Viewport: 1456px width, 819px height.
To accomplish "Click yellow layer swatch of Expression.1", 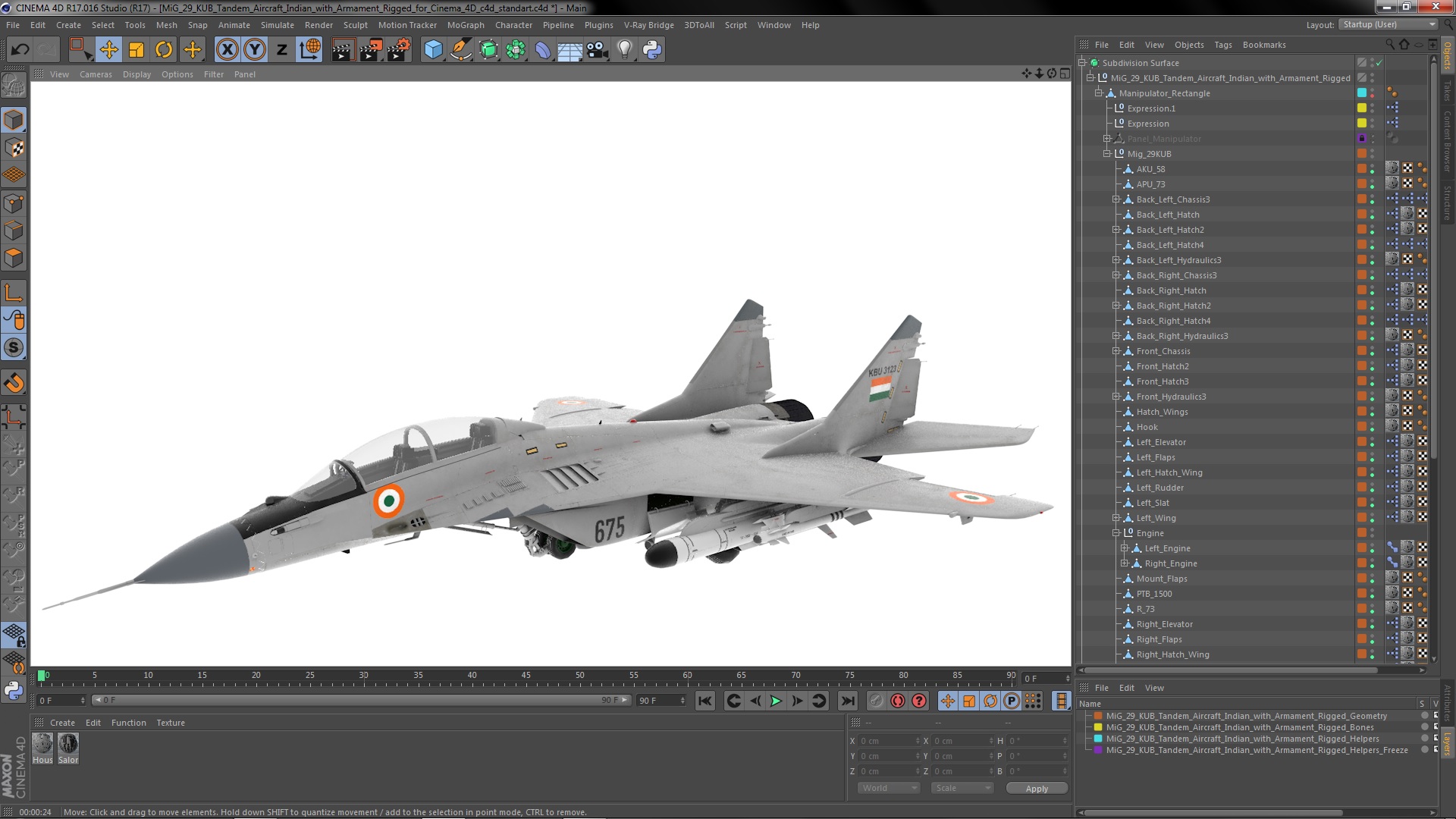I will [x=1362, y=108].
